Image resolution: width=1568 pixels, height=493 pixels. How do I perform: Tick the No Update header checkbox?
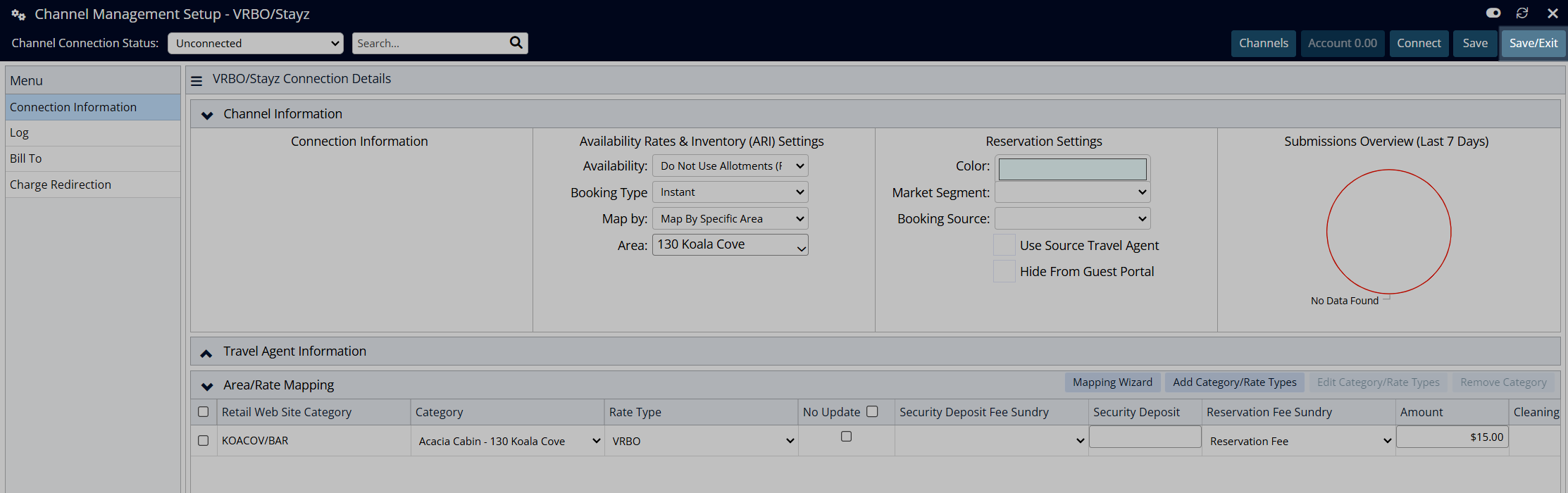(872, 411)
